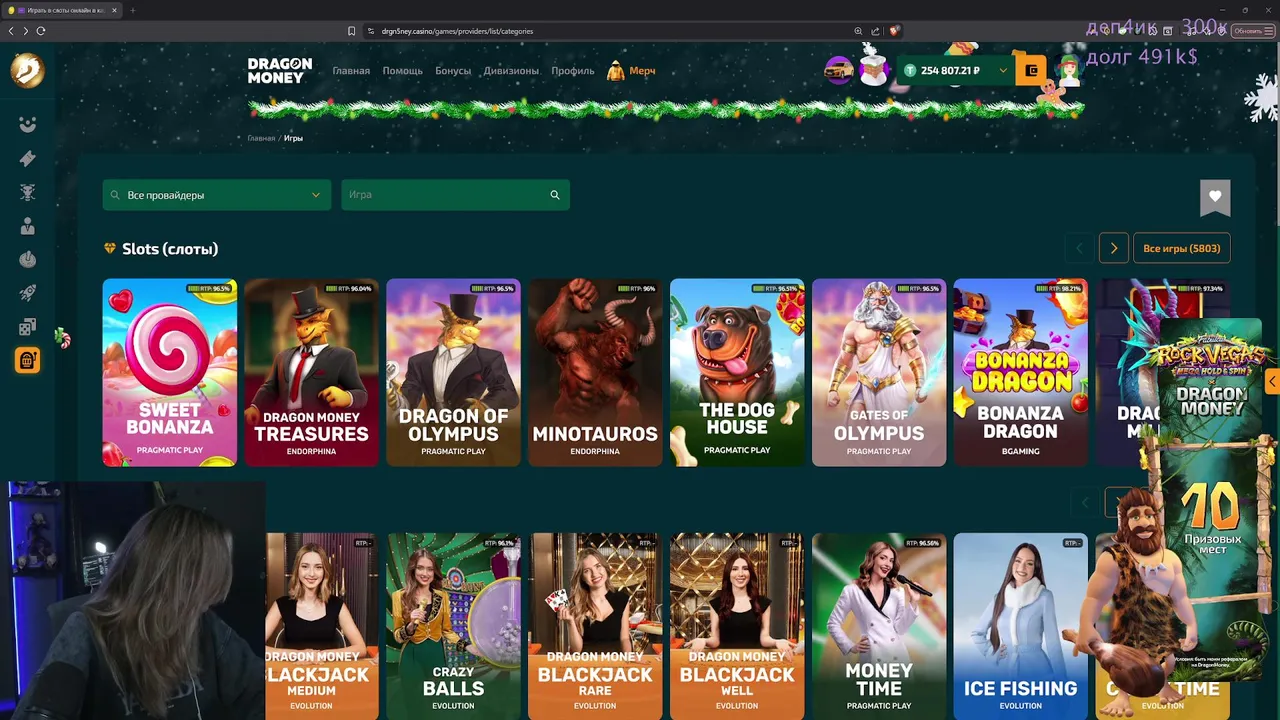Screen dimensions: 1280x720
Task: Open Профиль in top navigation
Action: click(572, 71)
